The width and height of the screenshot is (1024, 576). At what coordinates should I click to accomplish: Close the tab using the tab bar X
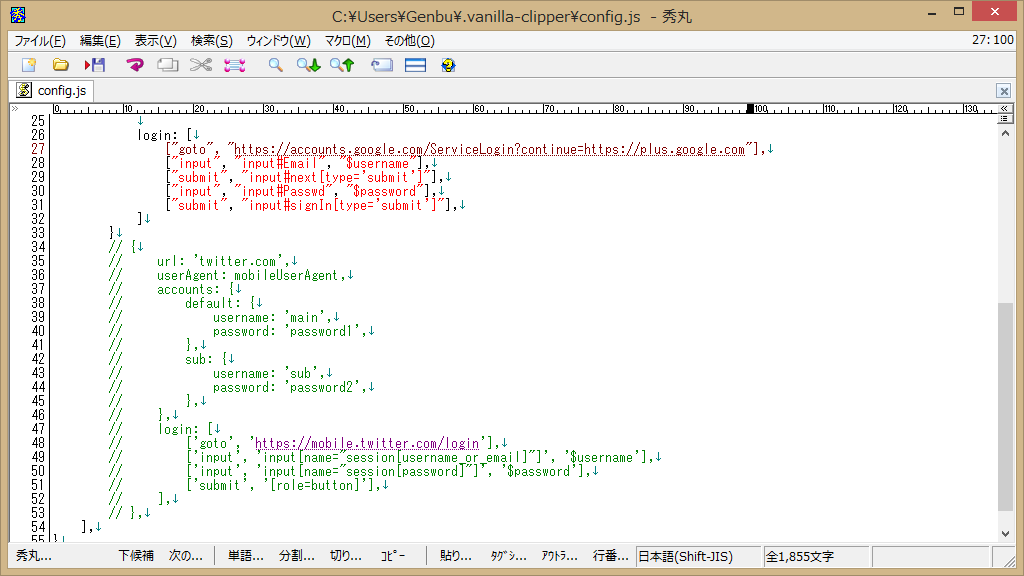pyautogui.click(x=1003, y=91)
